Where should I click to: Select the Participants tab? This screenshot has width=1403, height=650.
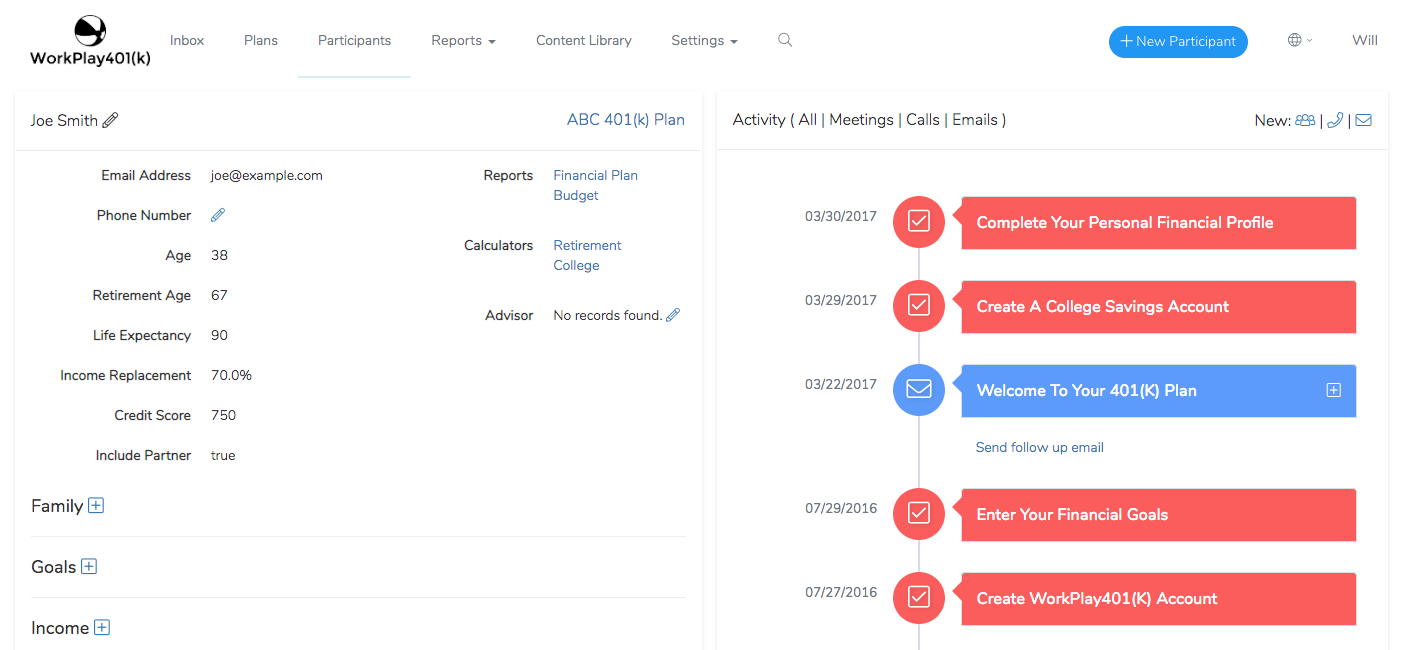354,40
